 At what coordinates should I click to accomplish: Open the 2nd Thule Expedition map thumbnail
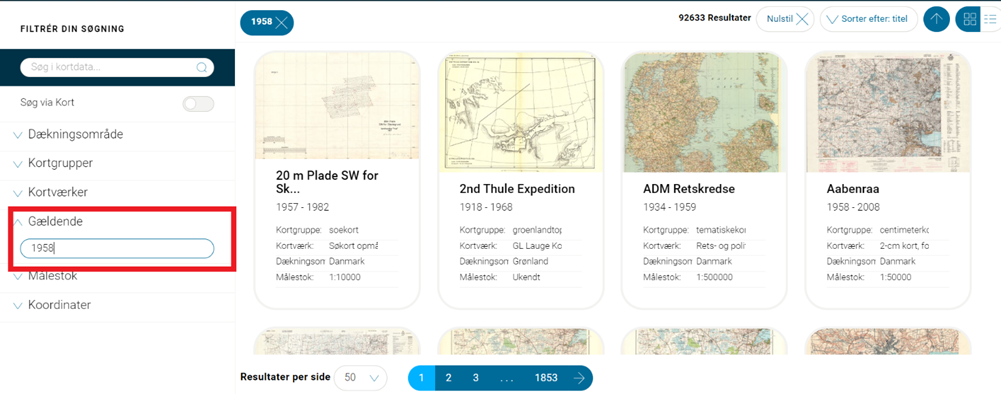[521, 112]
